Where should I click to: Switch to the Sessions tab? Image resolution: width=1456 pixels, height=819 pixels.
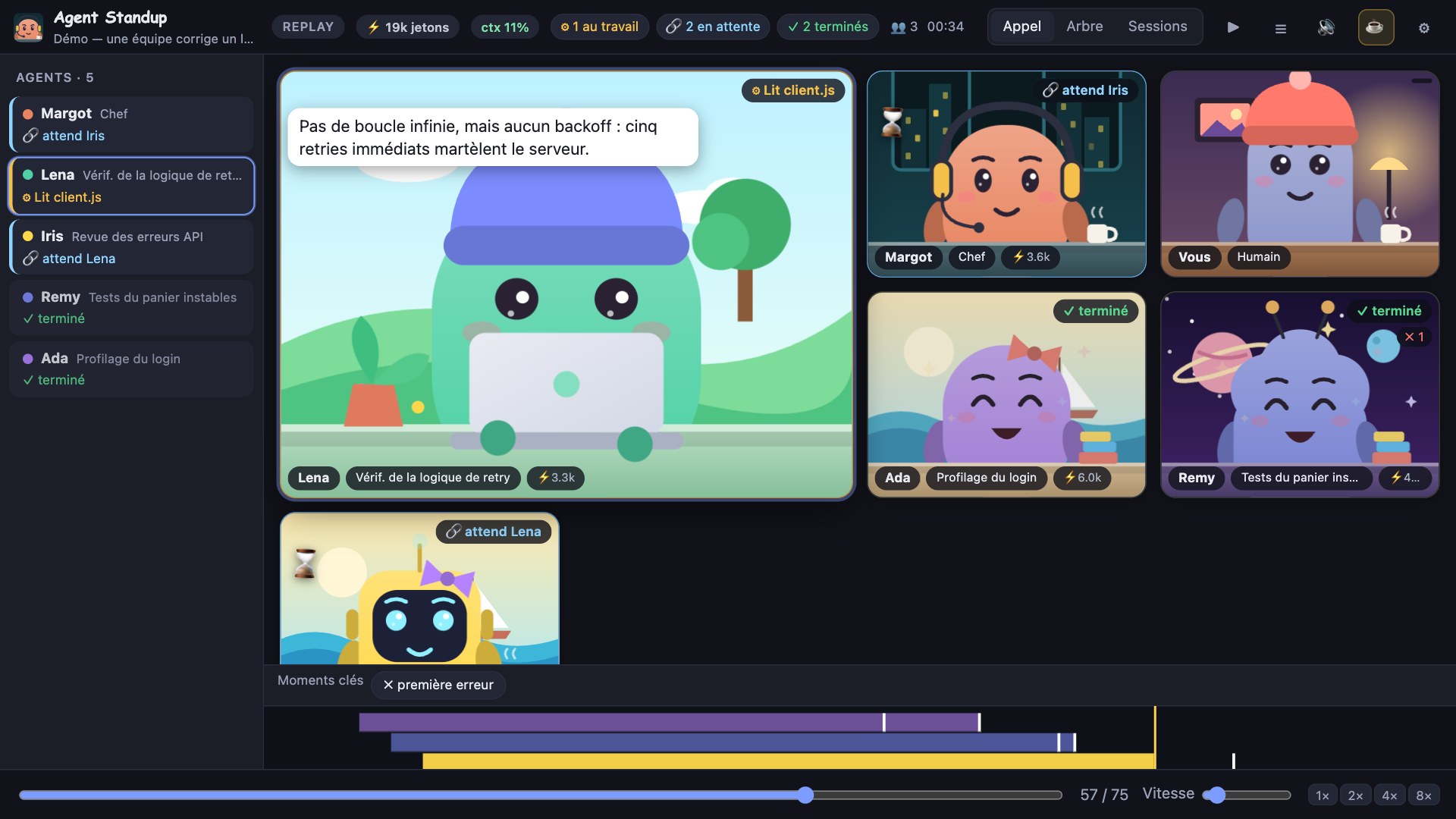click(1157, 27)
